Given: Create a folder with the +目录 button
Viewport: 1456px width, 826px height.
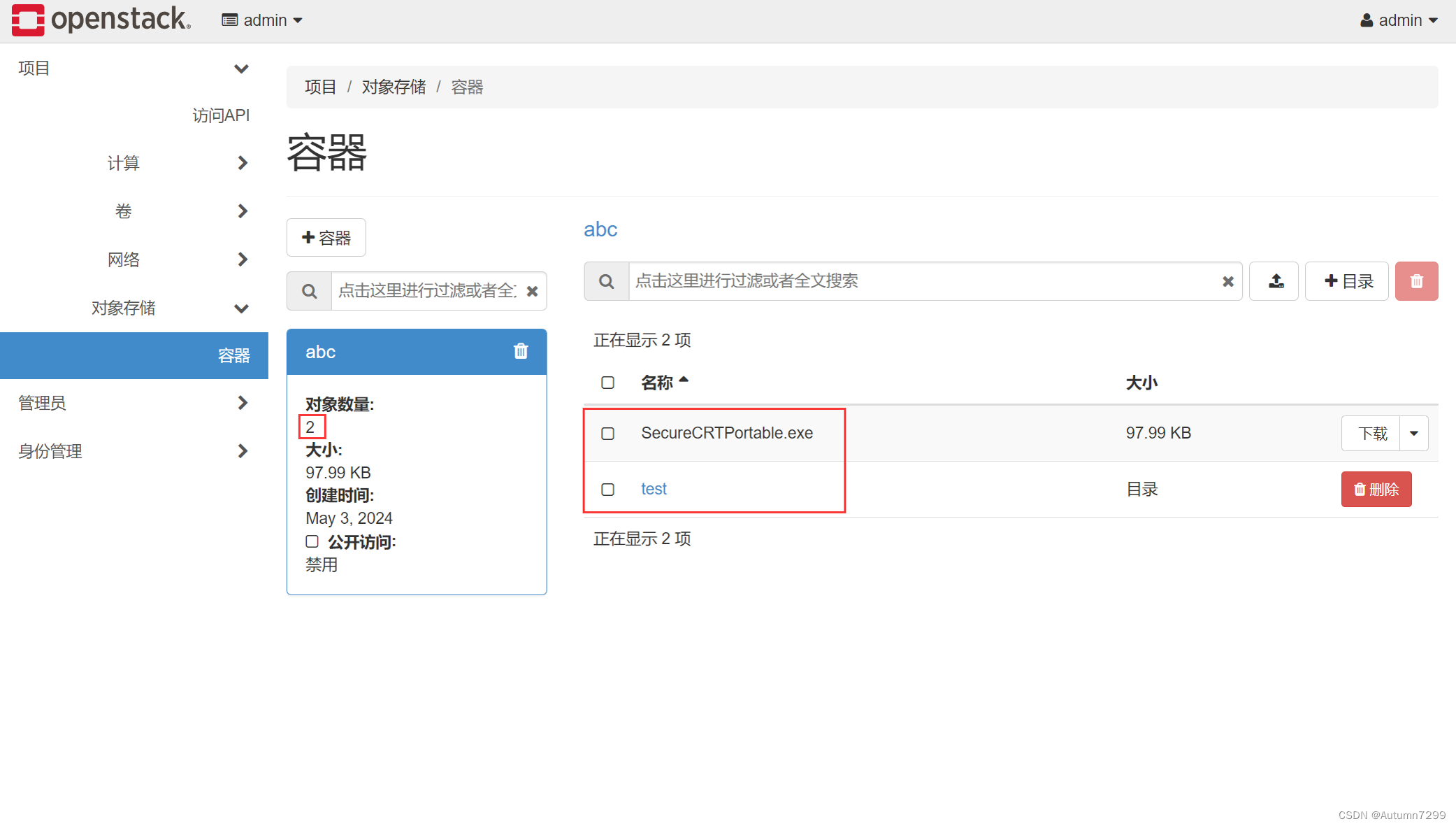Looking at the screenshot, I should [1347, 281].
